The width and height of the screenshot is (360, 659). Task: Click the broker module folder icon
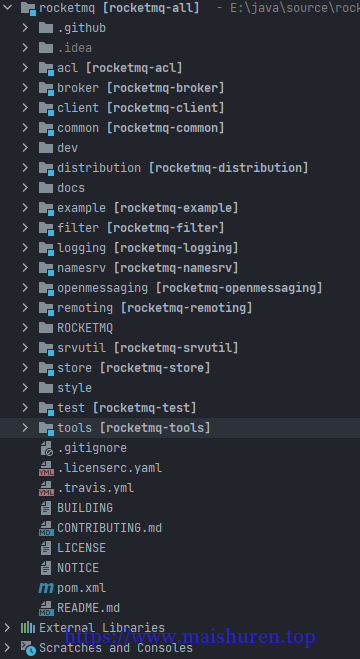(46, 88)
